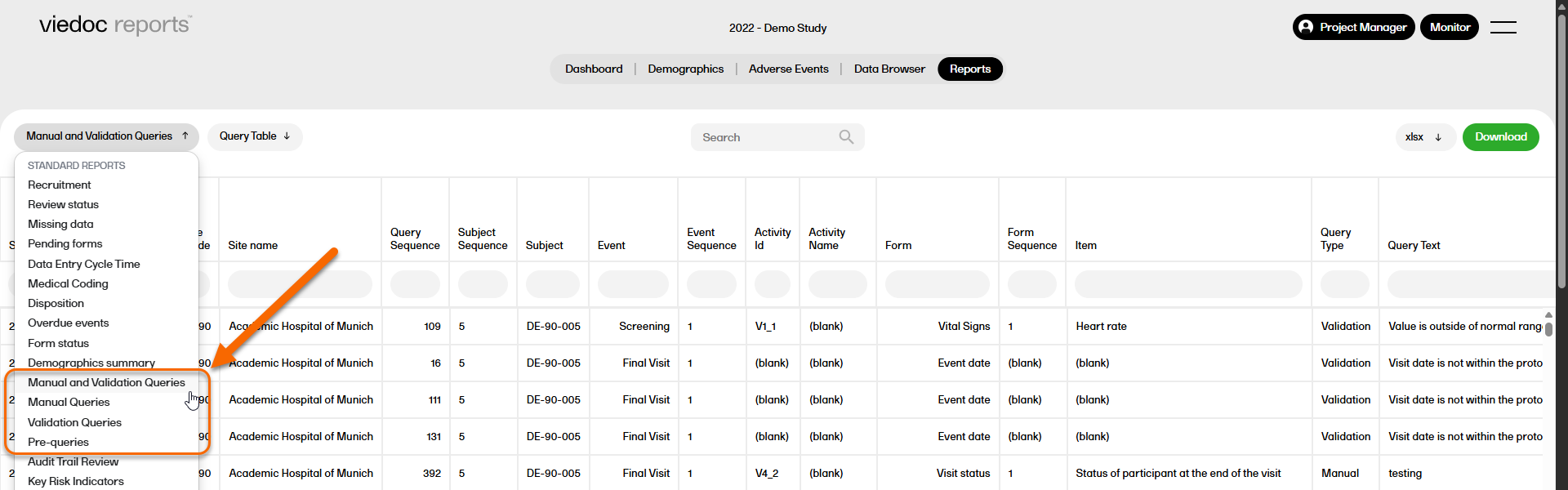
Task: Click the Site name column filter field
Action: (300, 284)
